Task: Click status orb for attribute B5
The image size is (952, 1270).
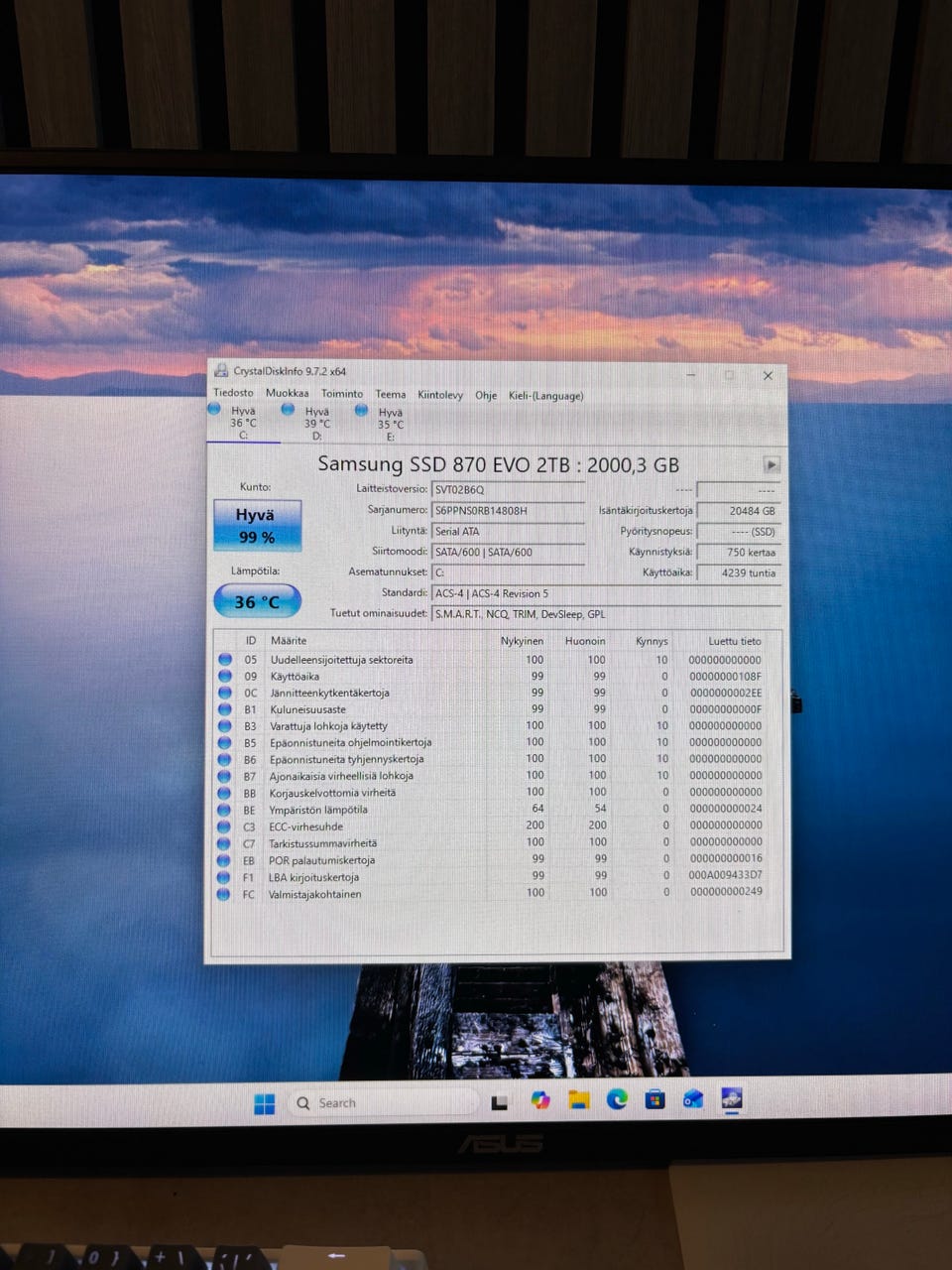Action: pos(225,742)
